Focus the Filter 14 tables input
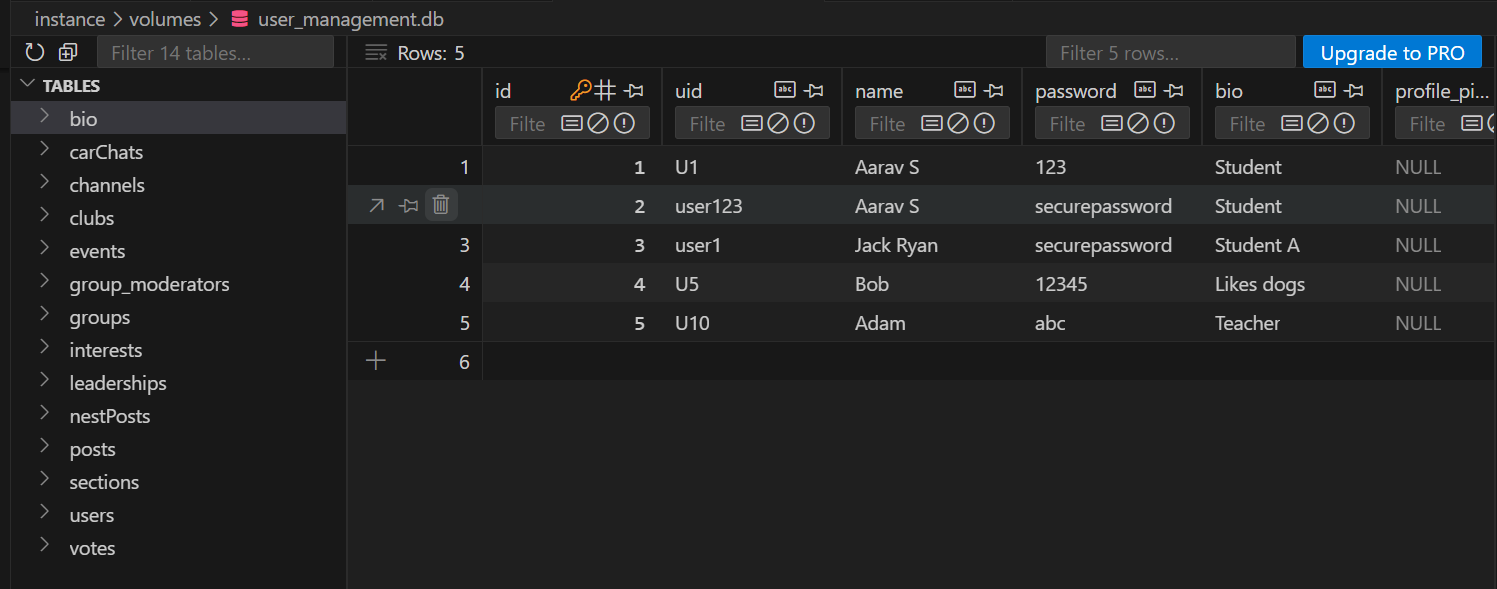The height and width of the screenshot is (589, 1497). (x=215, y=53)
